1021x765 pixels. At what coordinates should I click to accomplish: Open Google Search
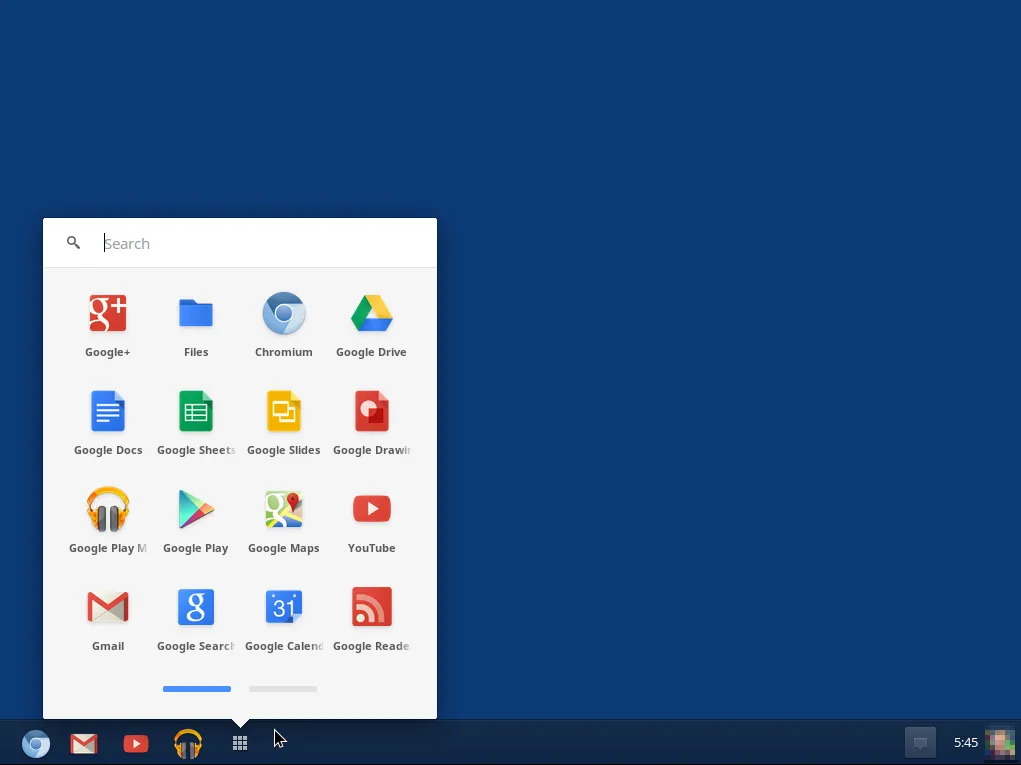(x=196, y=606)
